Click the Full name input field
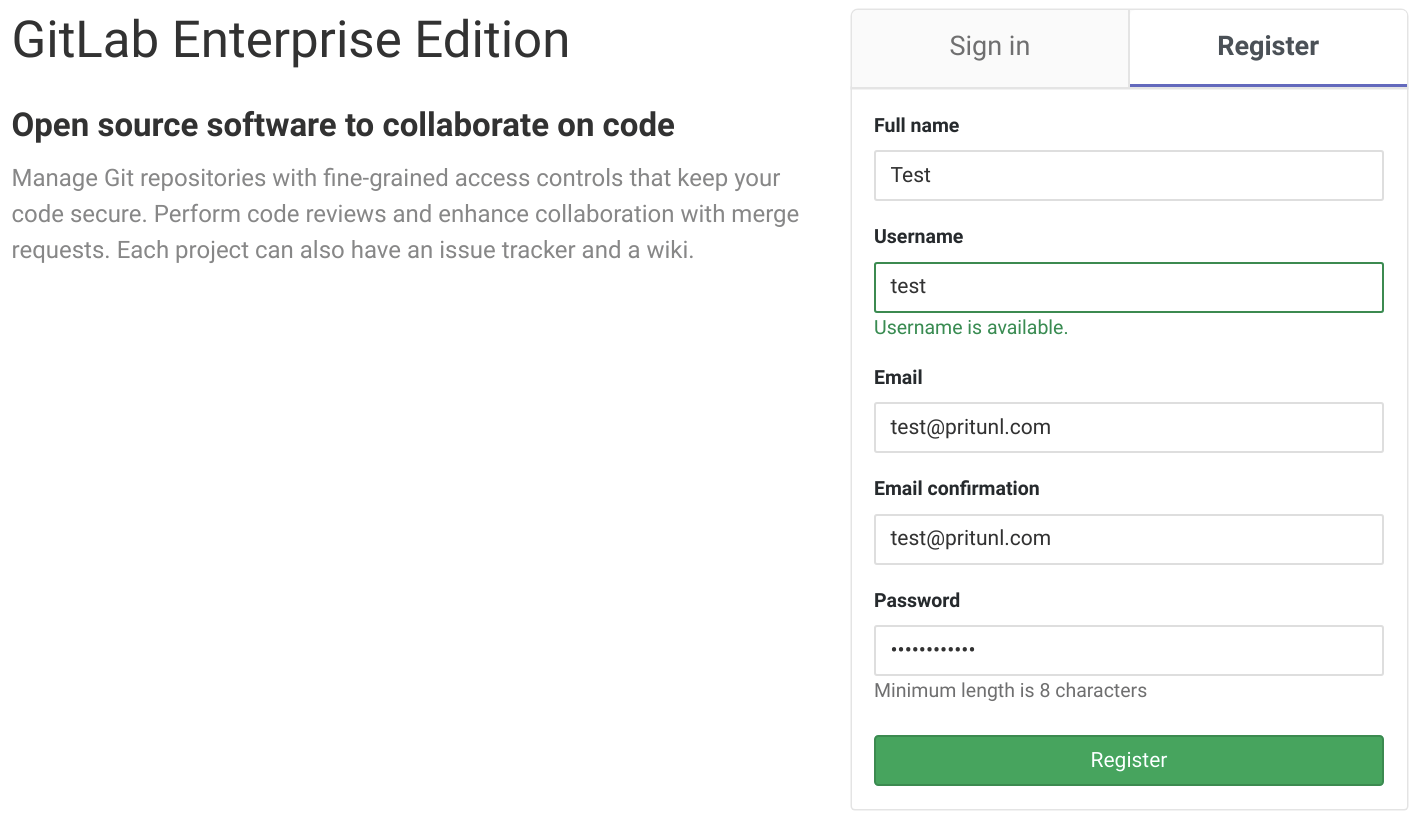 (x=1128, y=175)
